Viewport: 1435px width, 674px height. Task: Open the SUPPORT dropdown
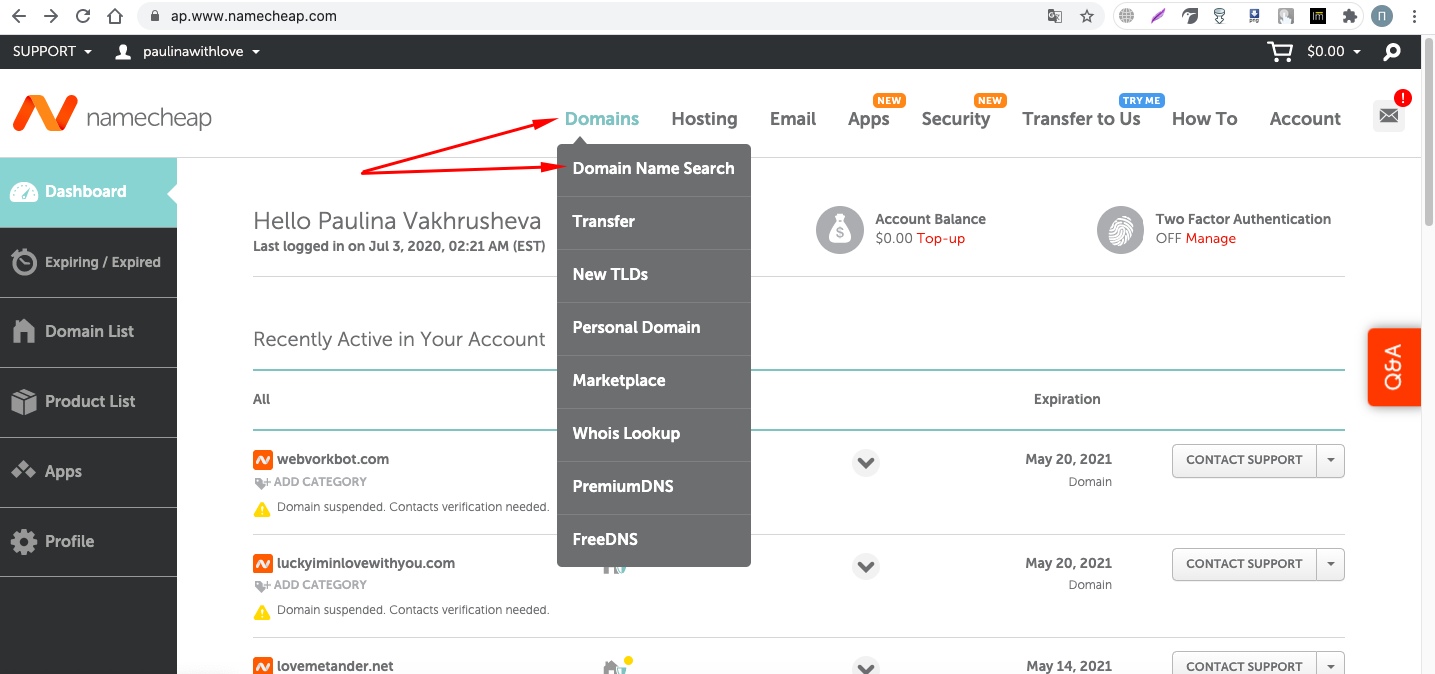pos(52,51)
